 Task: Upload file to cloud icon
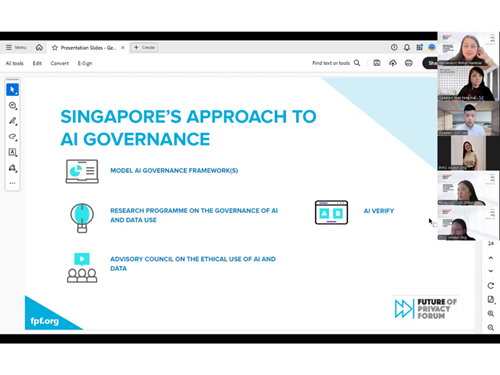(x=393, y=63)
